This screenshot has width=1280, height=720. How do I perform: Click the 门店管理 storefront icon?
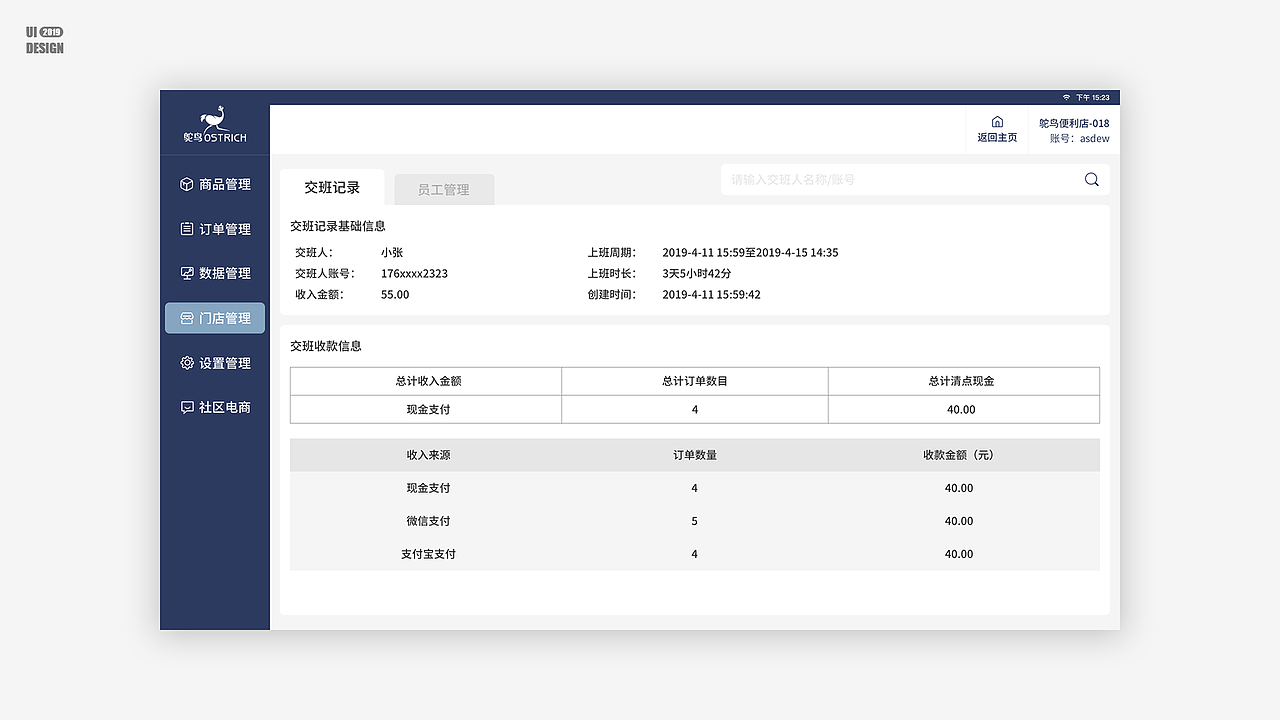tap(186, 318)
